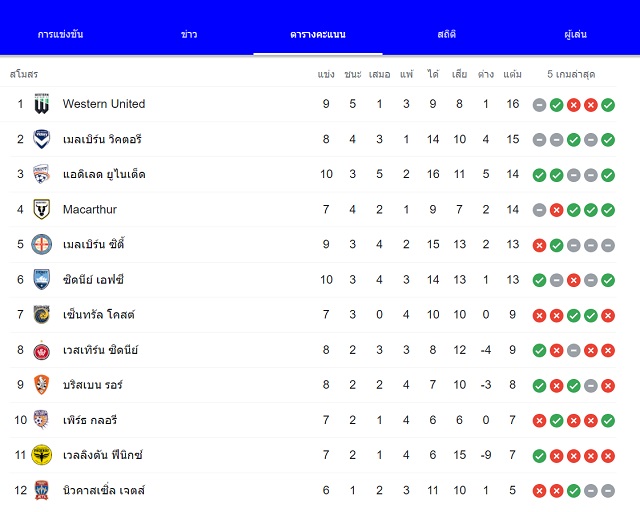The image size is (640, 512).
Task: Open the Western United team name link
Action: click(104, 104)
